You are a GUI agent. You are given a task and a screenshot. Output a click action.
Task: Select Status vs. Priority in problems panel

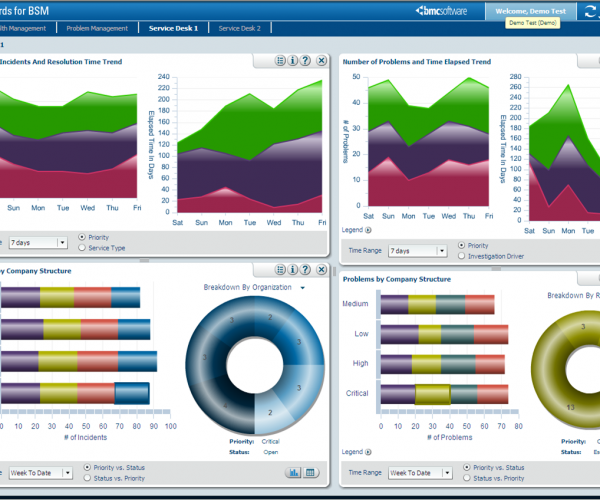(x=467, y=478)
